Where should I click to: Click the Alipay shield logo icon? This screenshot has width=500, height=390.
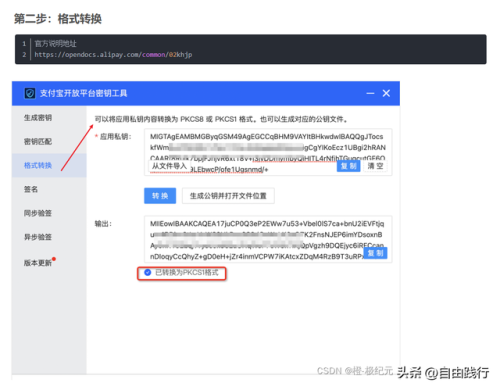30,93
